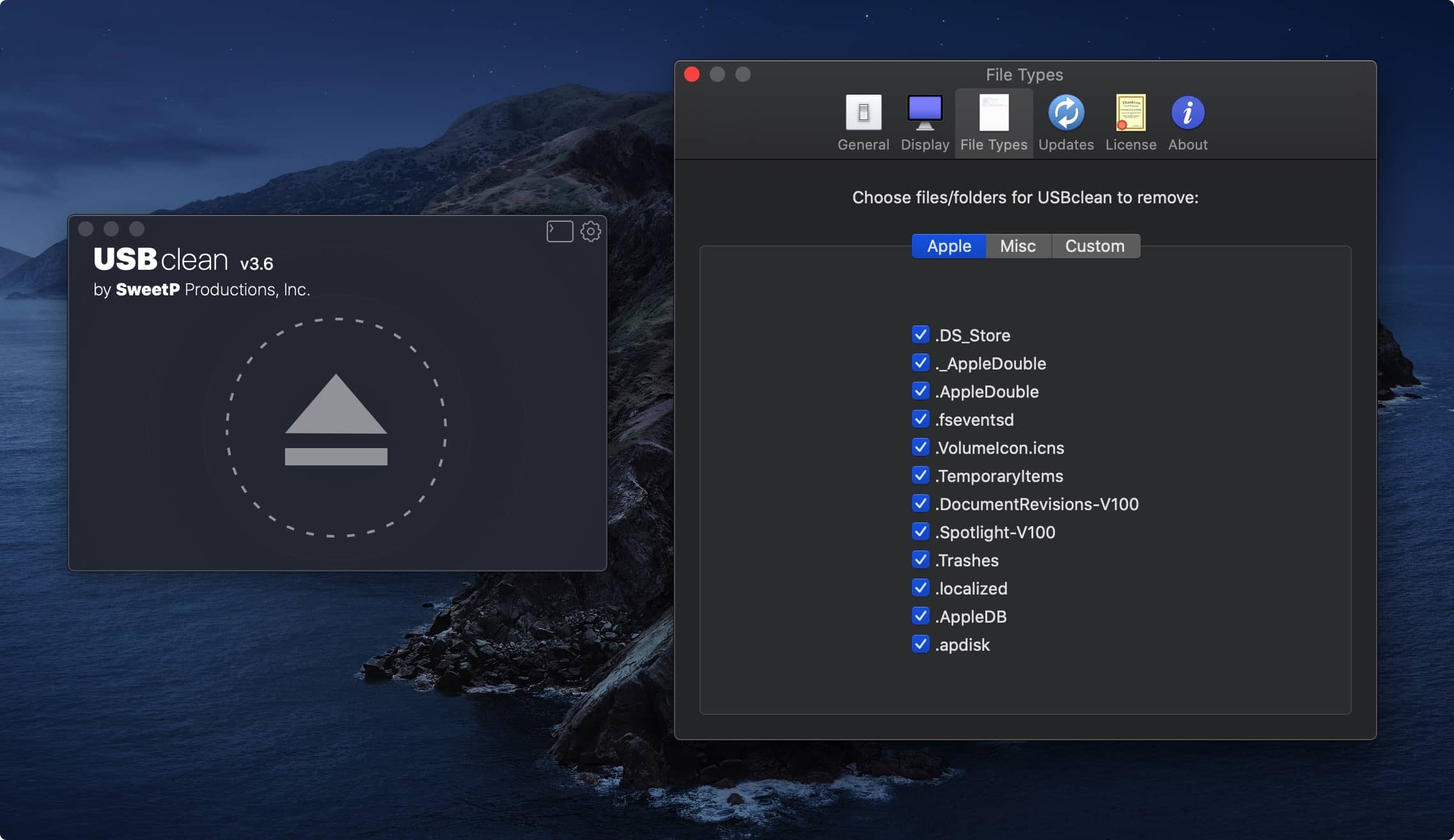The image size is (1454, 840).
Task: Select the File Types toolbar icon
Action: pos(994,123)
